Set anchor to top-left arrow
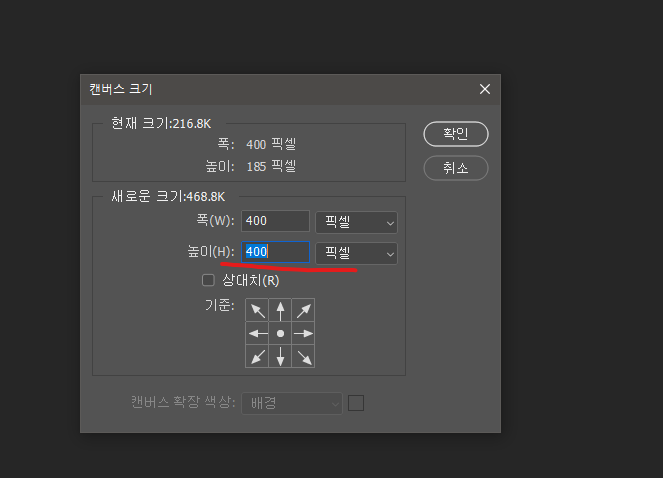The image size is (663, 478). click(257, 310)
